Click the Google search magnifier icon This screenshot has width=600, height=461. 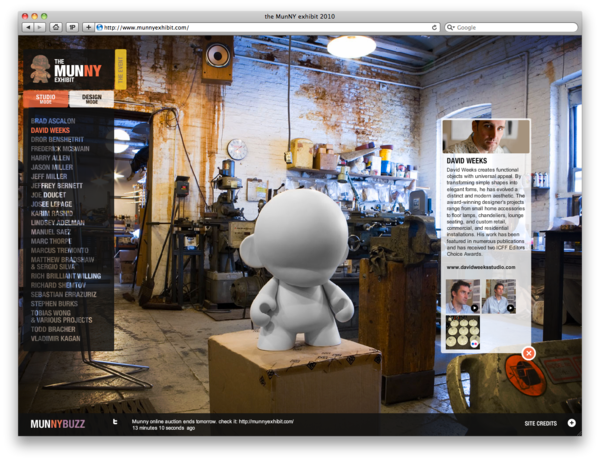(x=450, y=28)
